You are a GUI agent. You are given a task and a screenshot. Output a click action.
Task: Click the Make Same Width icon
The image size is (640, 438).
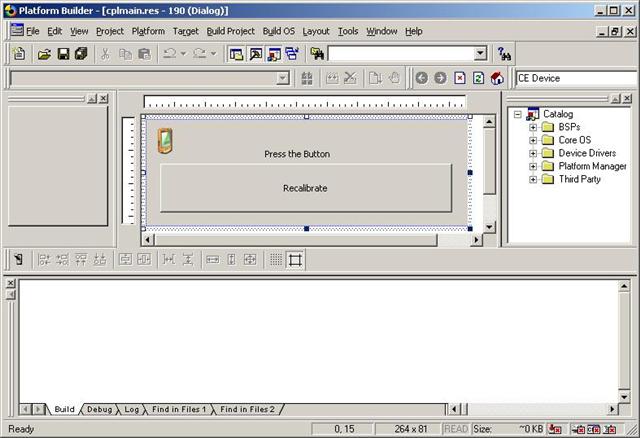point(212,259)
